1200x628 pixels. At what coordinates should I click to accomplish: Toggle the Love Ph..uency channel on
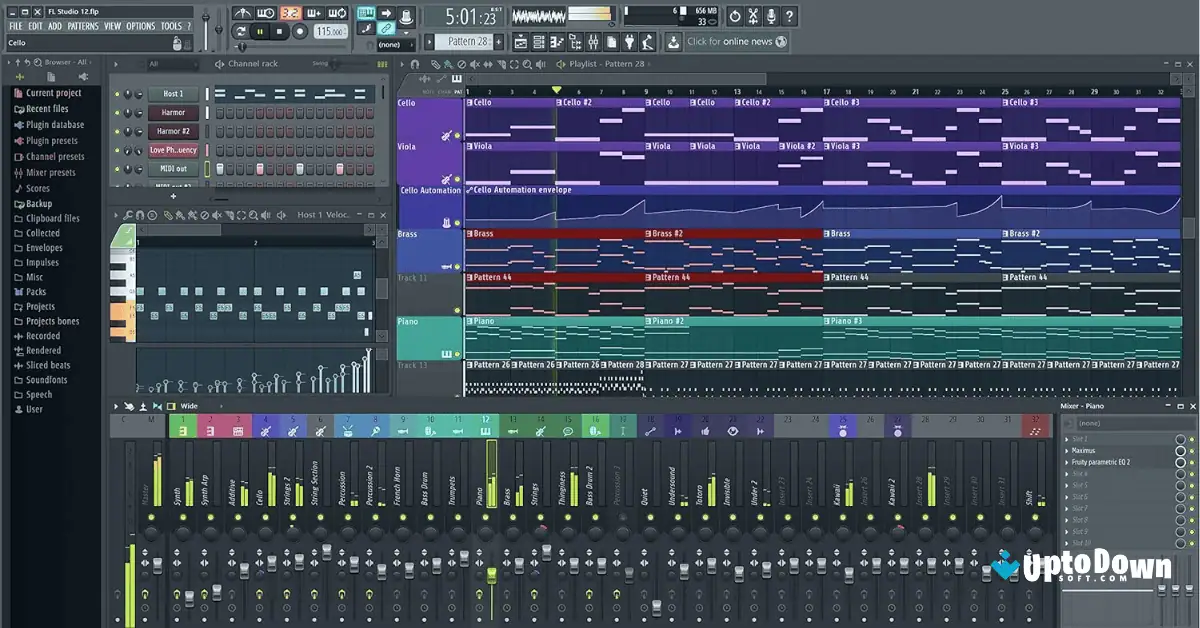117,149
